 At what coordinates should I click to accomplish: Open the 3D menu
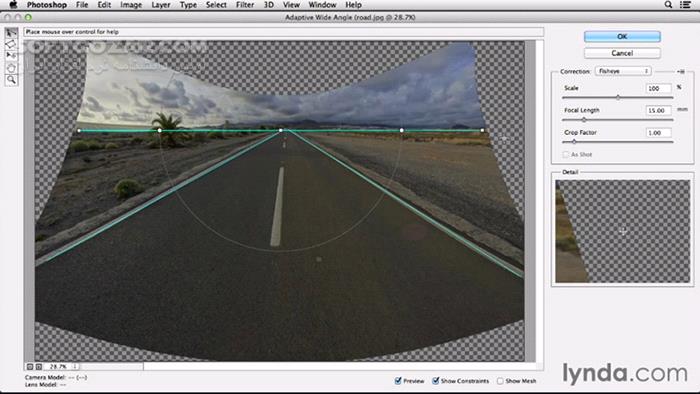(268, 5)
